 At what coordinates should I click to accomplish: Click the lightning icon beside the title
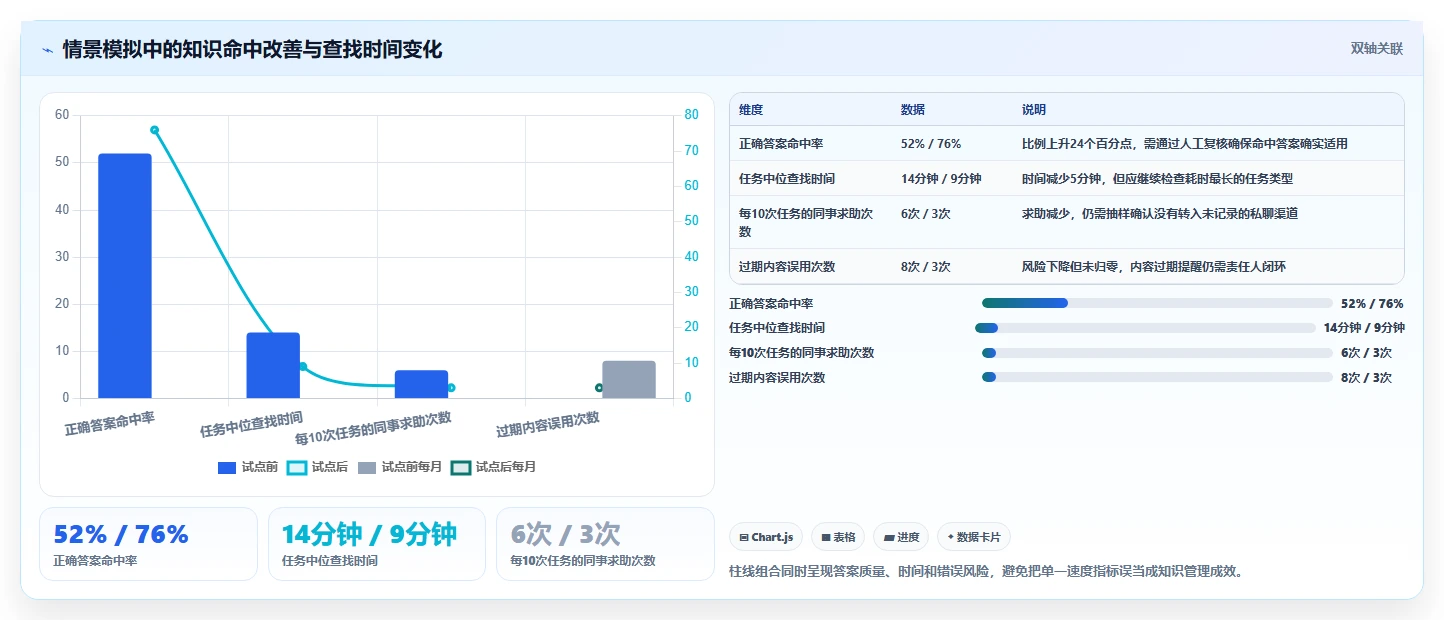point(48,50)
